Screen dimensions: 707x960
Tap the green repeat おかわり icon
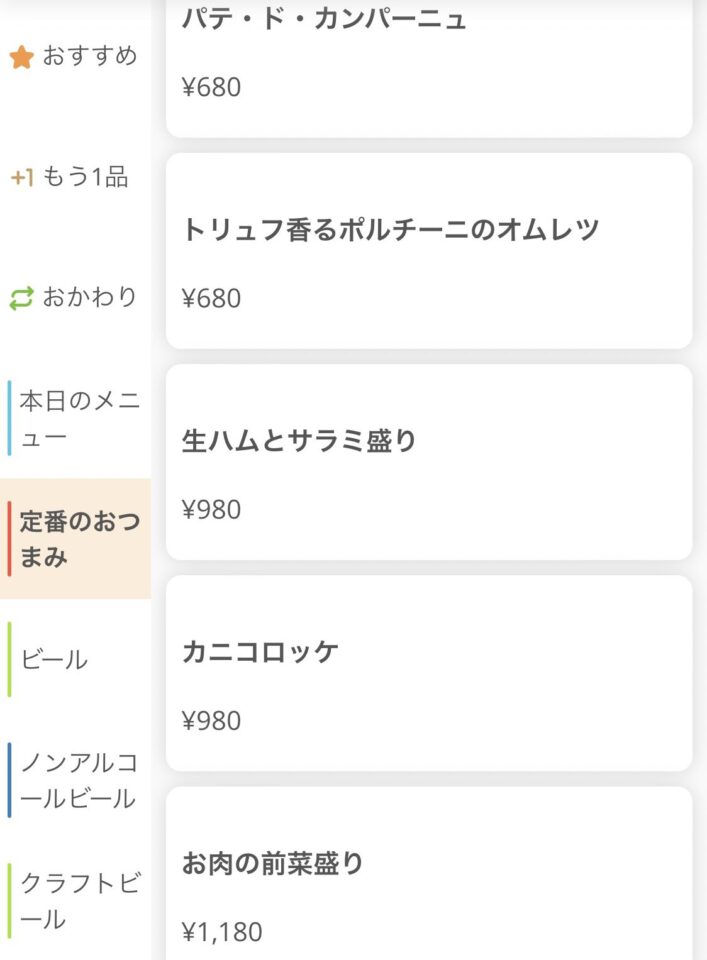pos(21,298)
